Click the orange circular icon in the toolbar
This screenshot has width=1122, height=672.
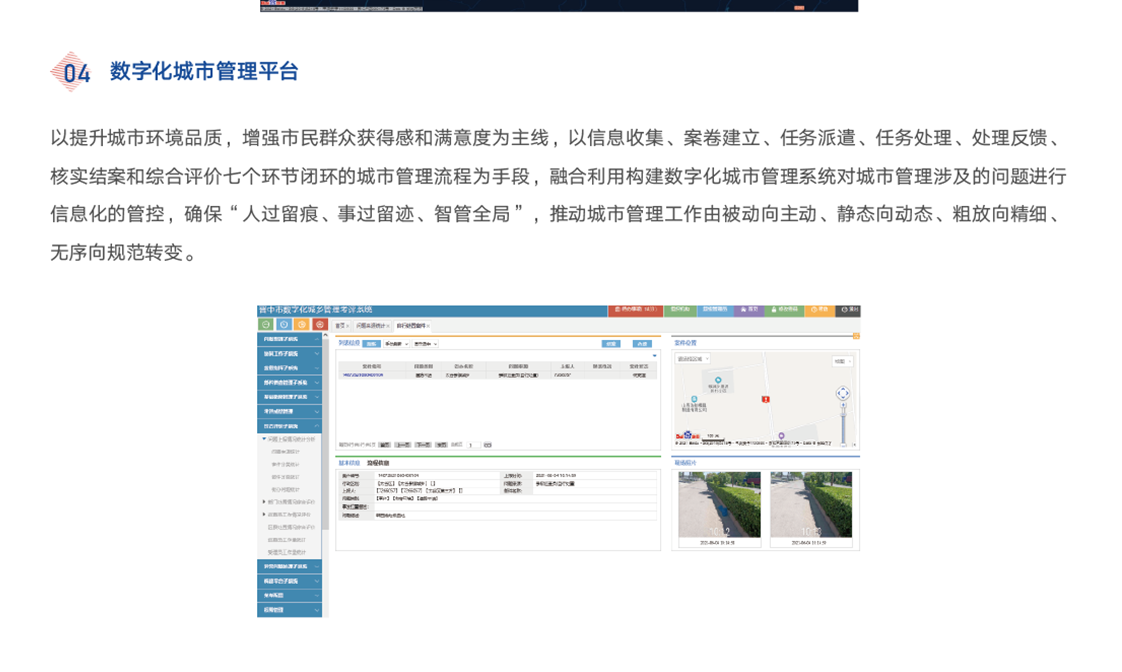(302, 325)
